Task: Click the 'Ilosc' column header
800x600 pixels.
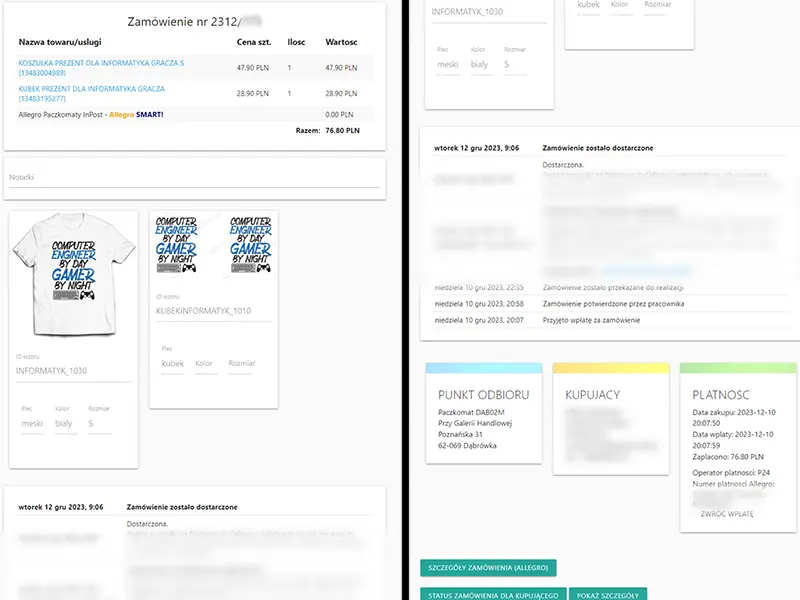Action: [296, 42]
